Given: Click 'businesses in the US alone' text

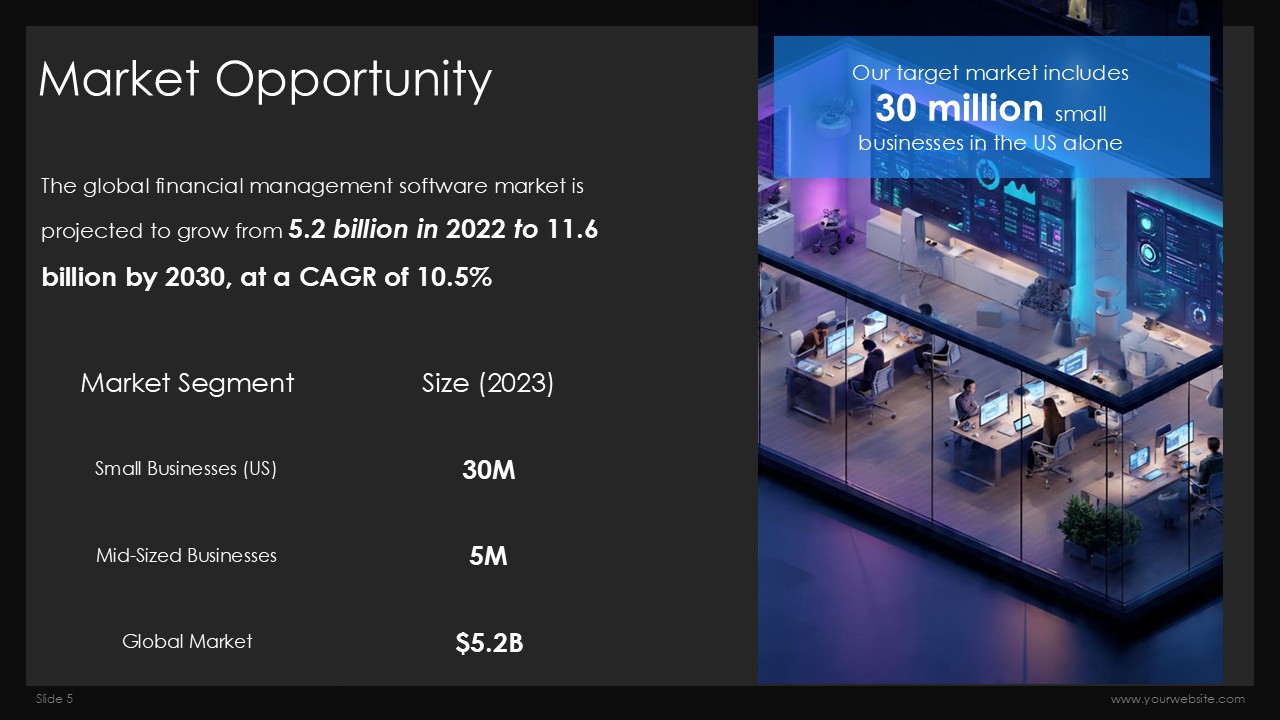Looking at the screenshot, I should tap(990, 143).
